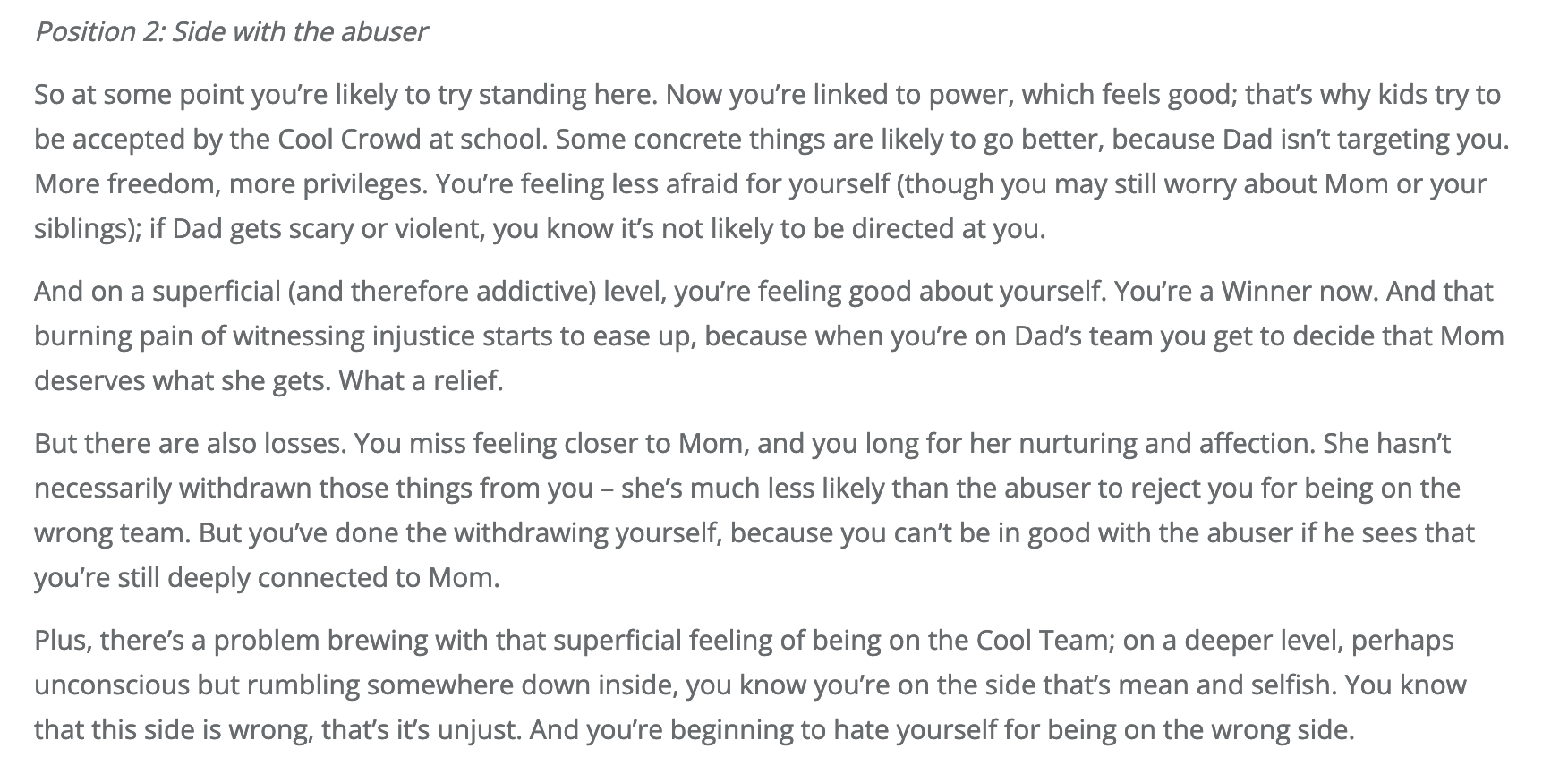Click the word "unconscious"

pyautogui.click(x=110, y=685)
